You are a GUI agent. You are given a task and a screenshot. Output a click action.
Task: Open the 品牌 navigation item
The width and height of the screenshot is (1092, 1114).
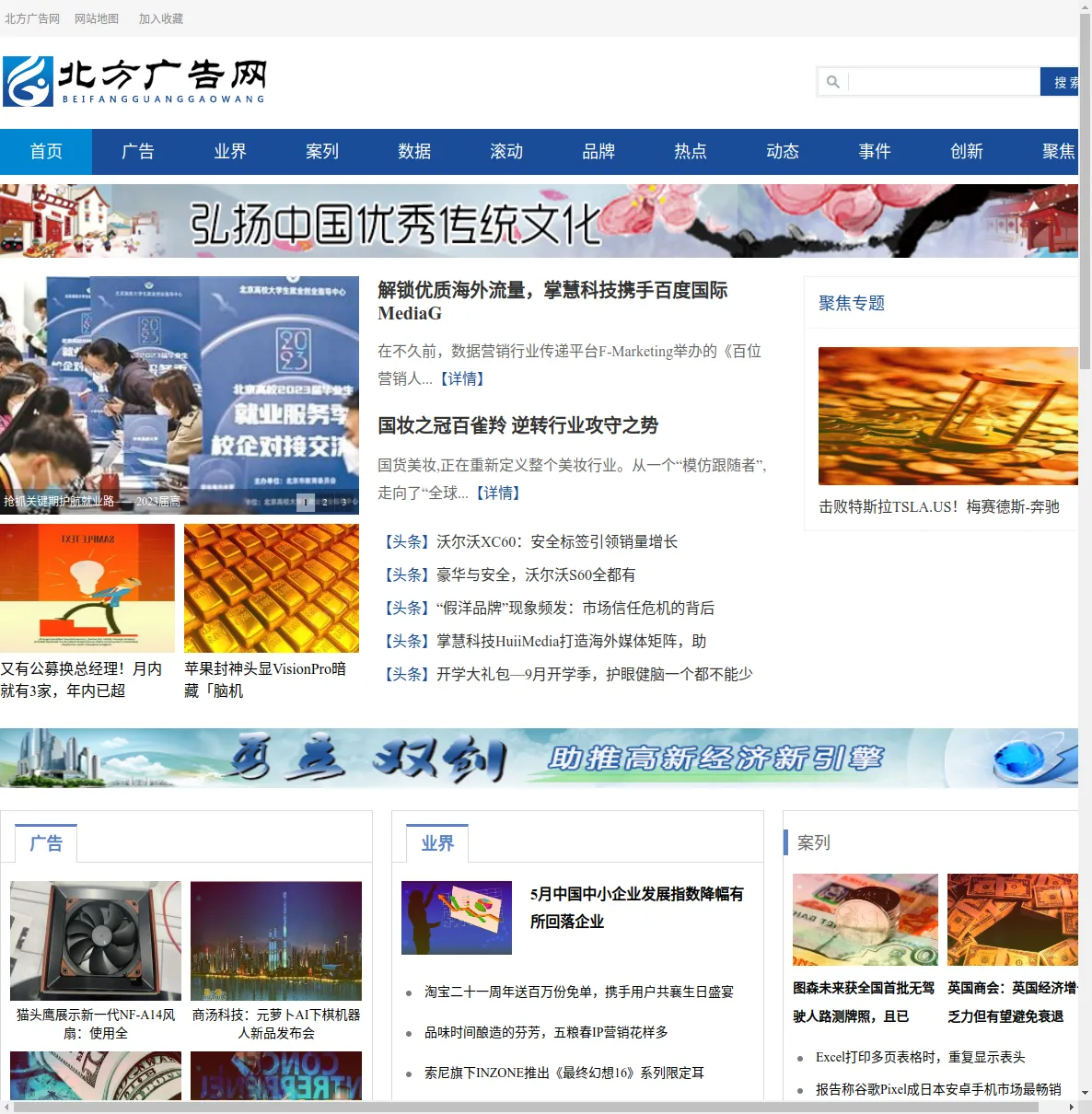pyautogui.click(x=598, y=152)
